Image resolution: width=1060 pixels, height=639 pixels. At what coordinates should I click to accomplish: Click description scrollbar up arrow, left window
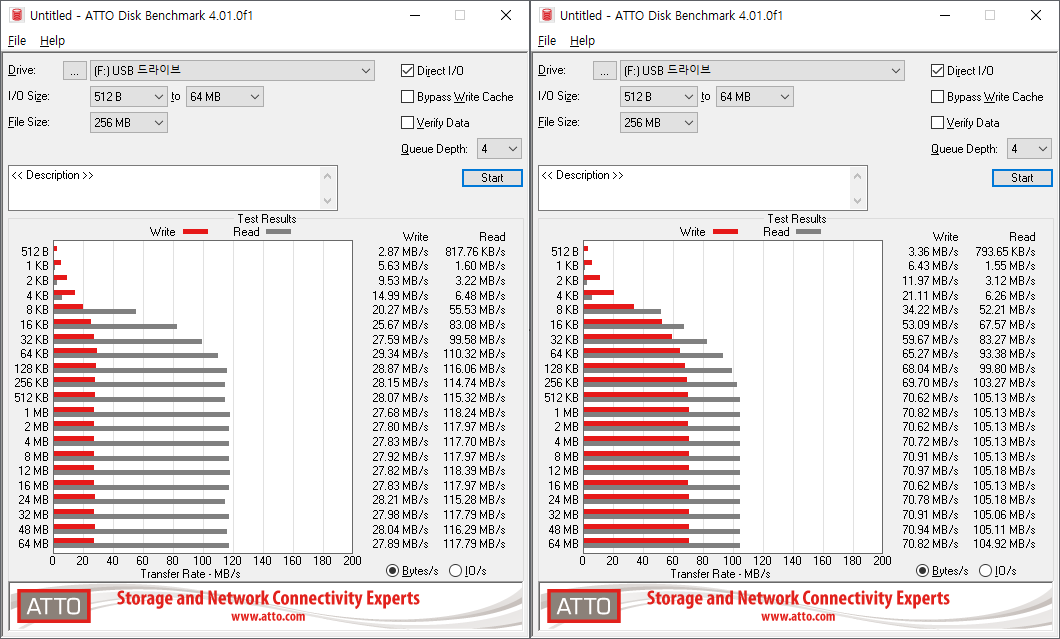point(328,176)
